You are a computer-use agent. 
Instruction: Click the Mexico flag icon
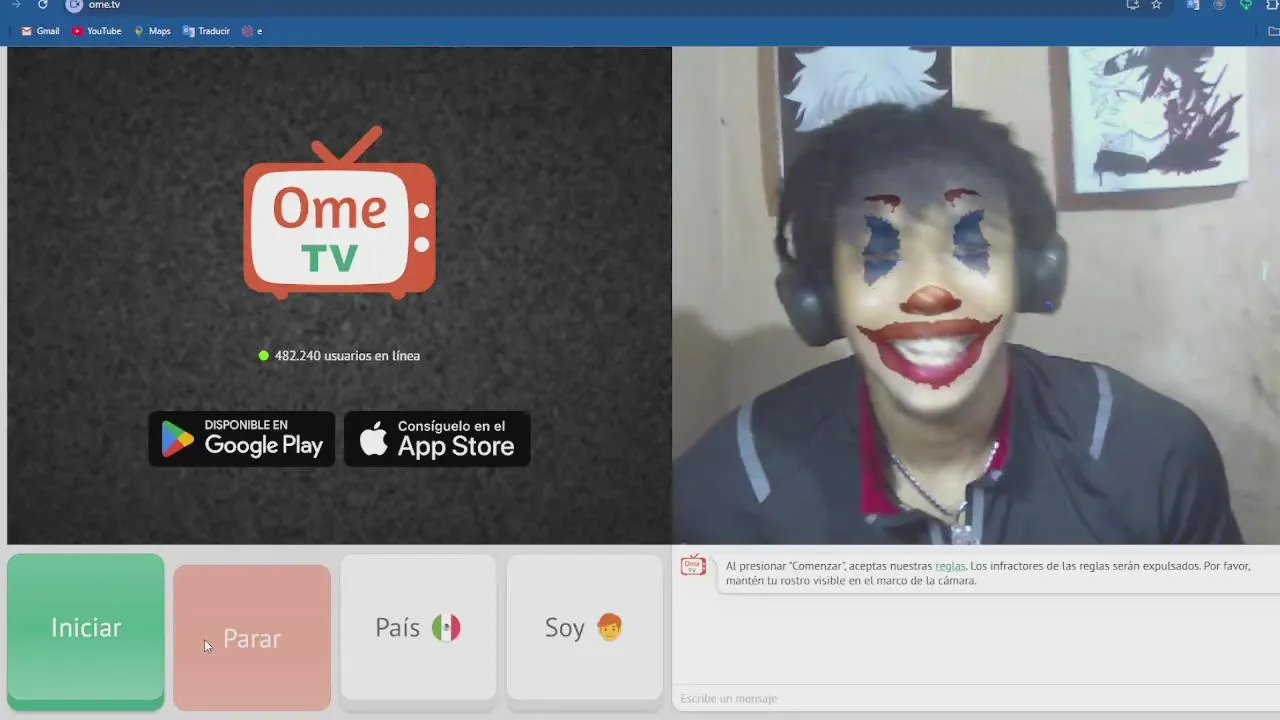[446, 628]
